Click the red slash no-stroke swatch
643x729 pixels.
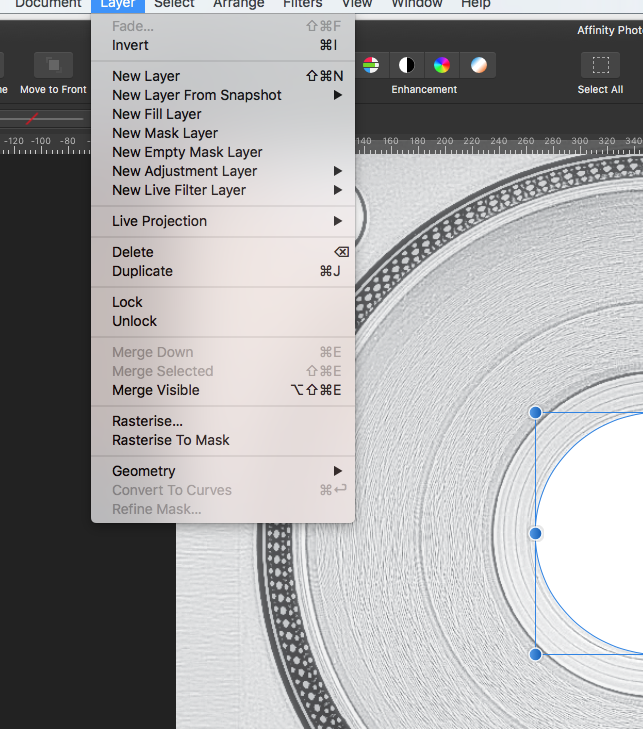(x=32, y=119)
